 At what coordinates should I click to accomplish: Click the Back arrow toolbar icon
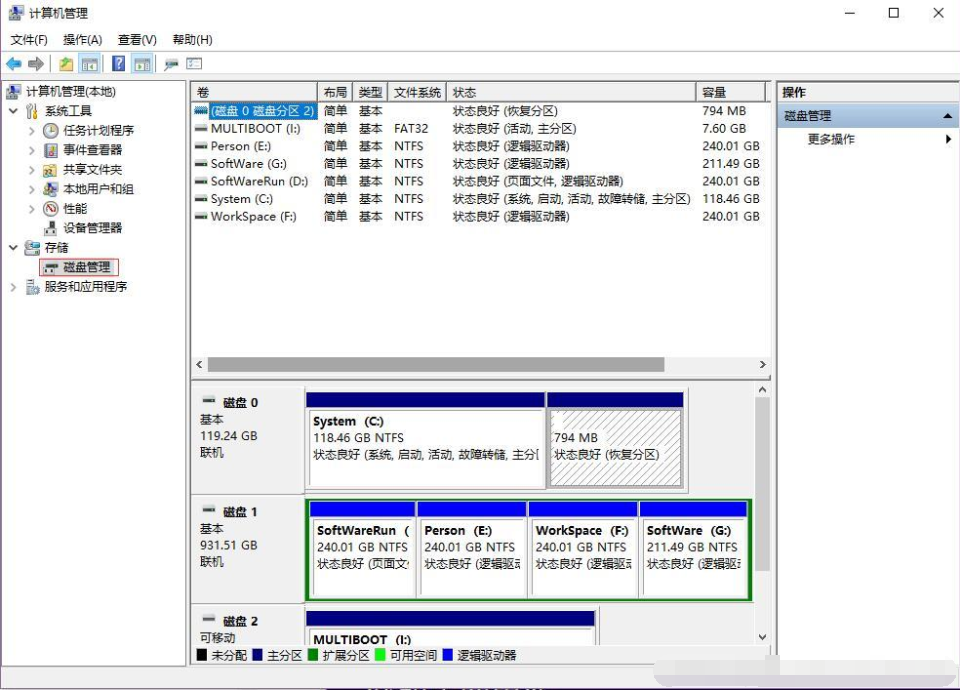point(14,64)
